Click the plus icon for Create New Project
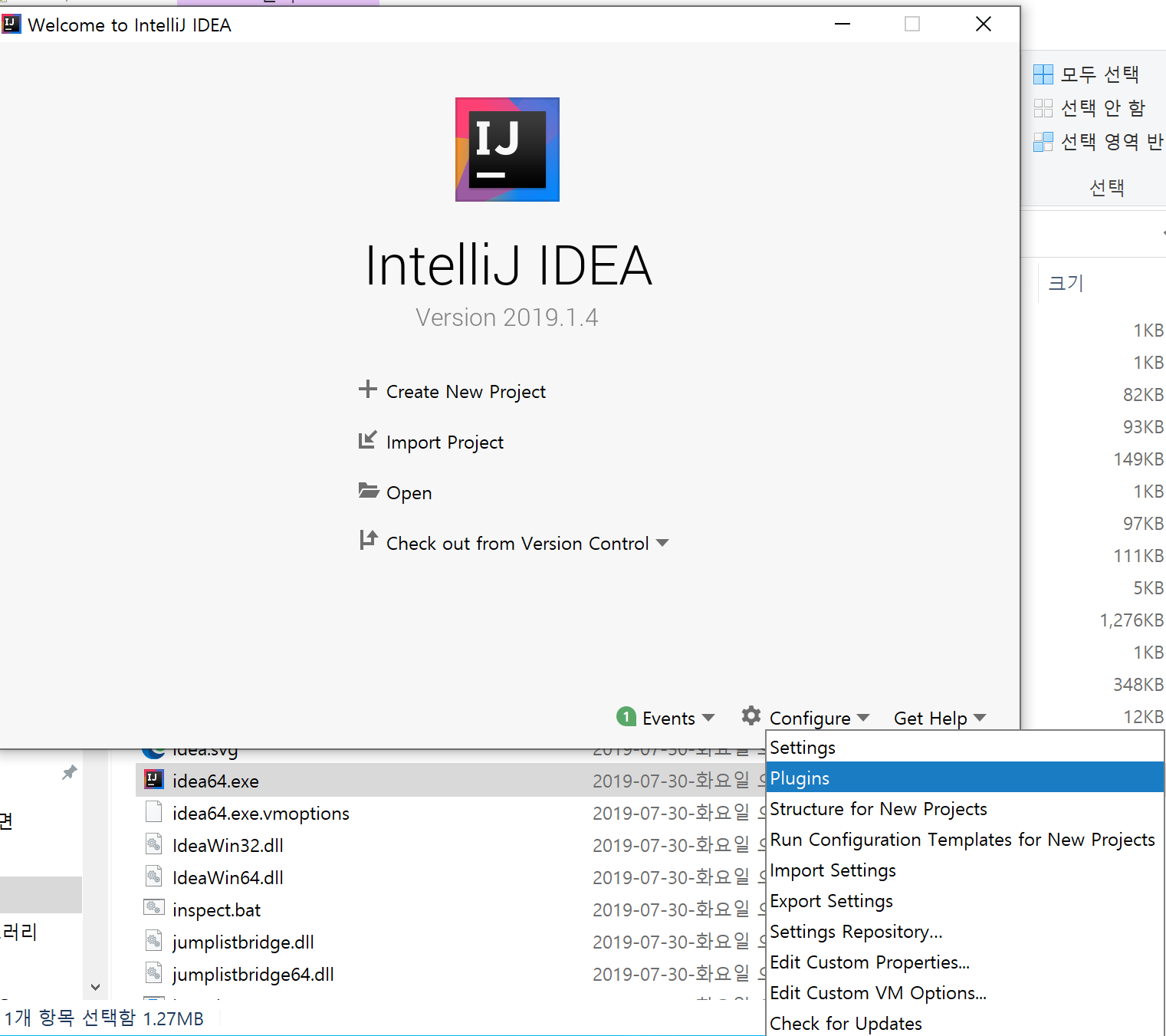 (368, 389)
